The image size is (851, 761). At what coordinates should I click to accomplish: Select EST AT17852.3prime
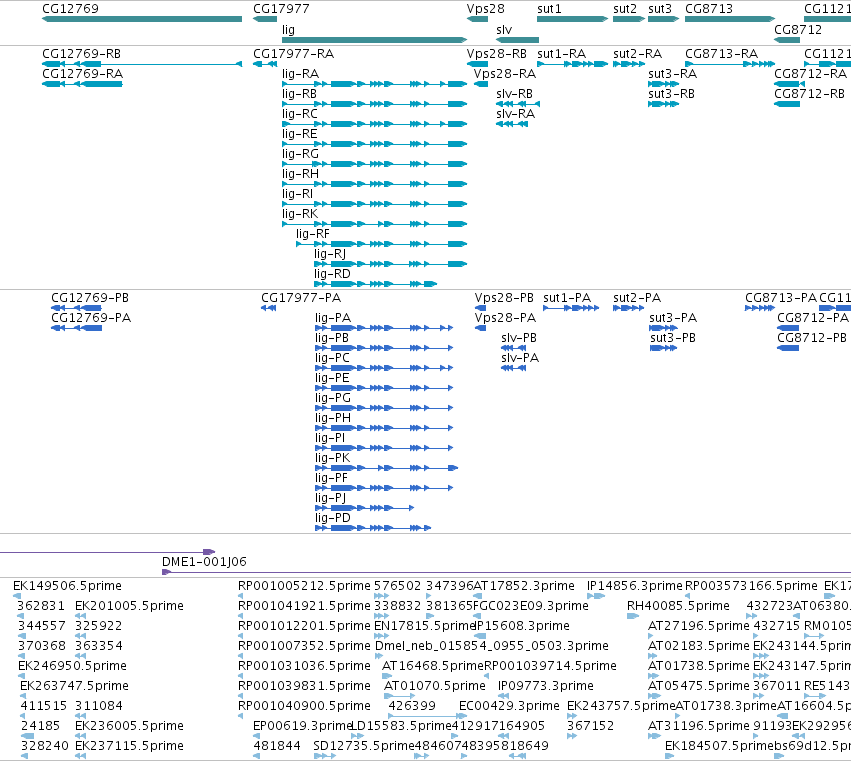click(524, 586)
